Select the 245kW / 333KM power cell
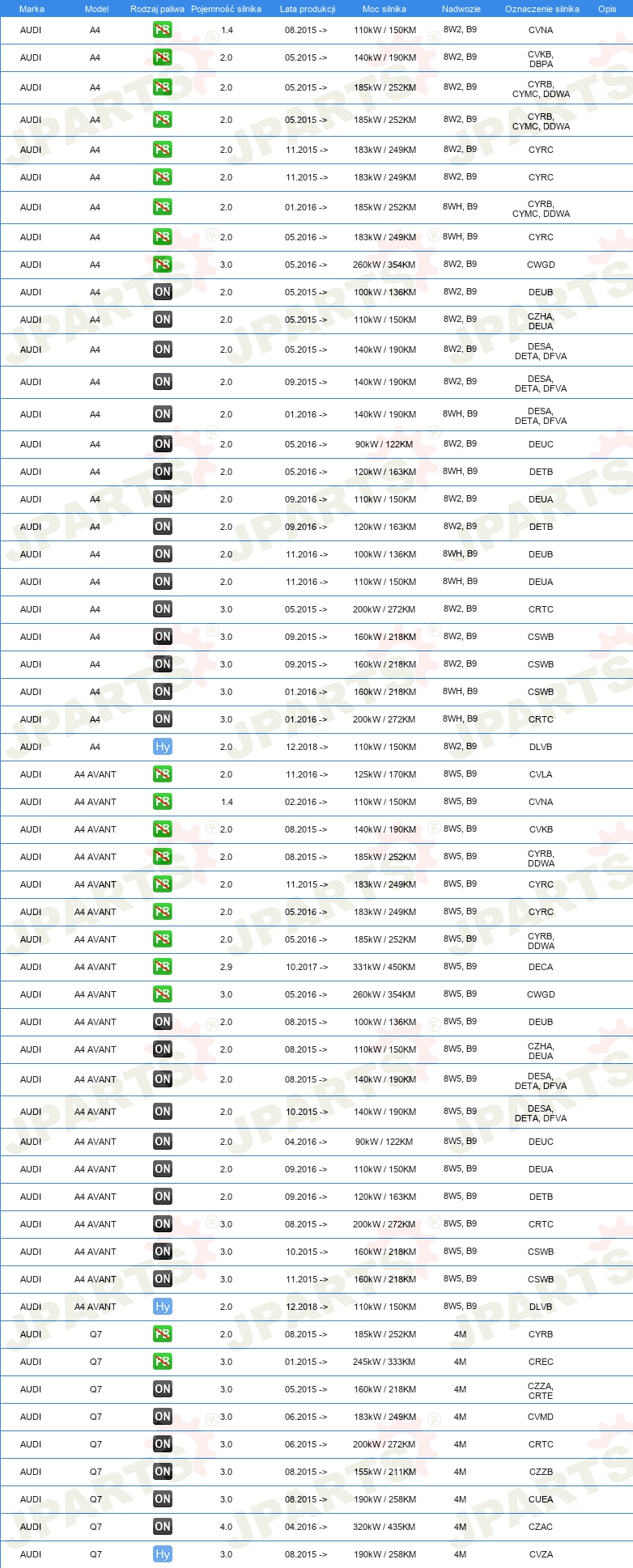This screenshot has height=1568, width=633. click(x=384, y=1362)
